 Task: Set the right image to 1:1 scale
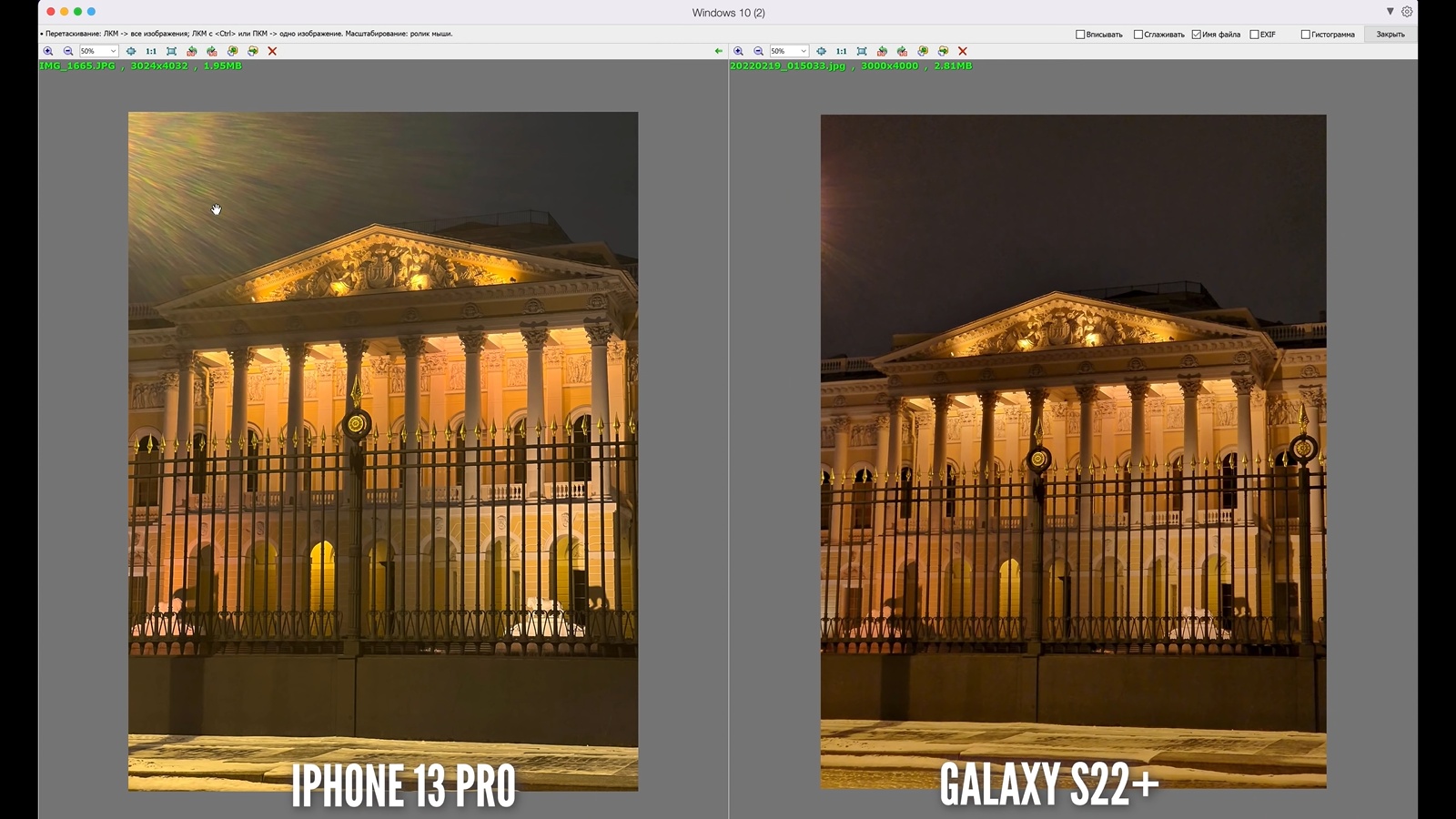(x=842, y=51)
